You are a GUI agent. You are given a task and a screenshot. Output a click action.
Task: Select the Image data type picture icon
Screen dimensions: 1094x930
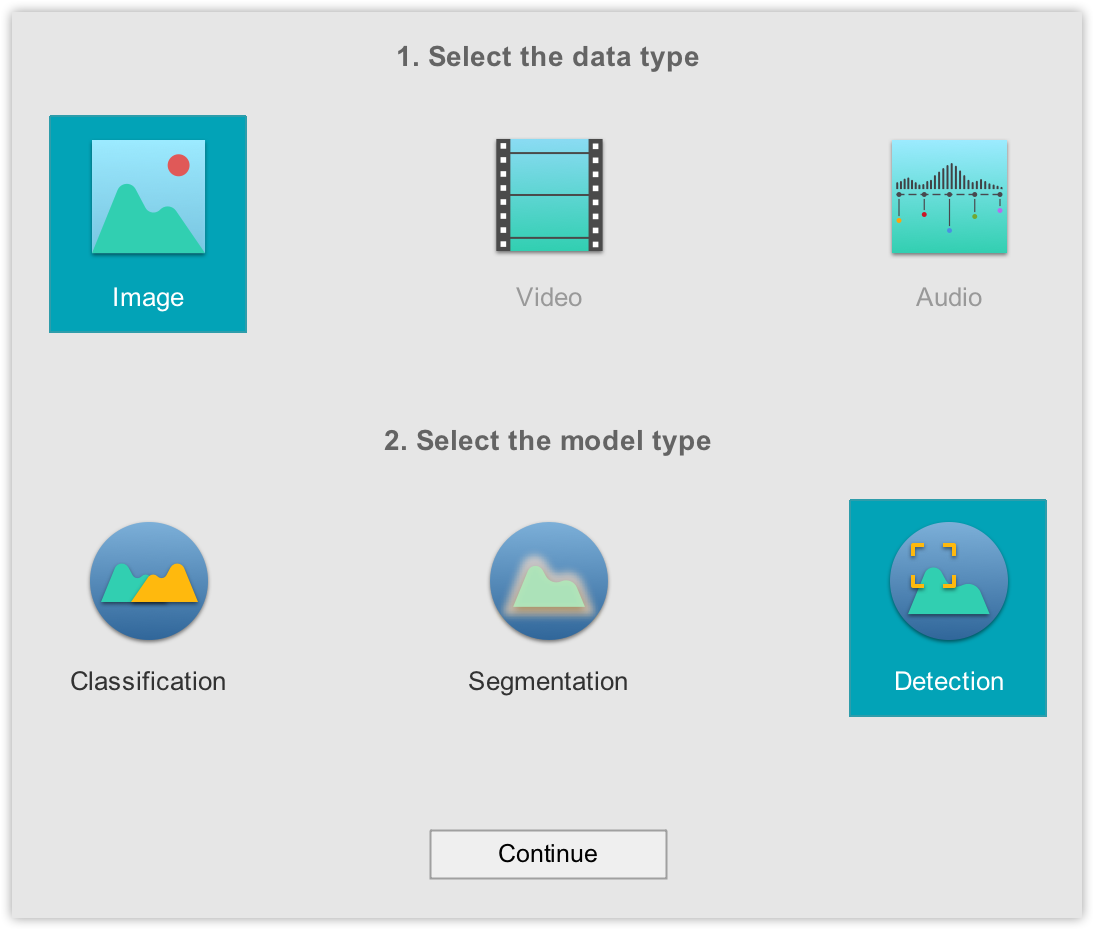148,196
